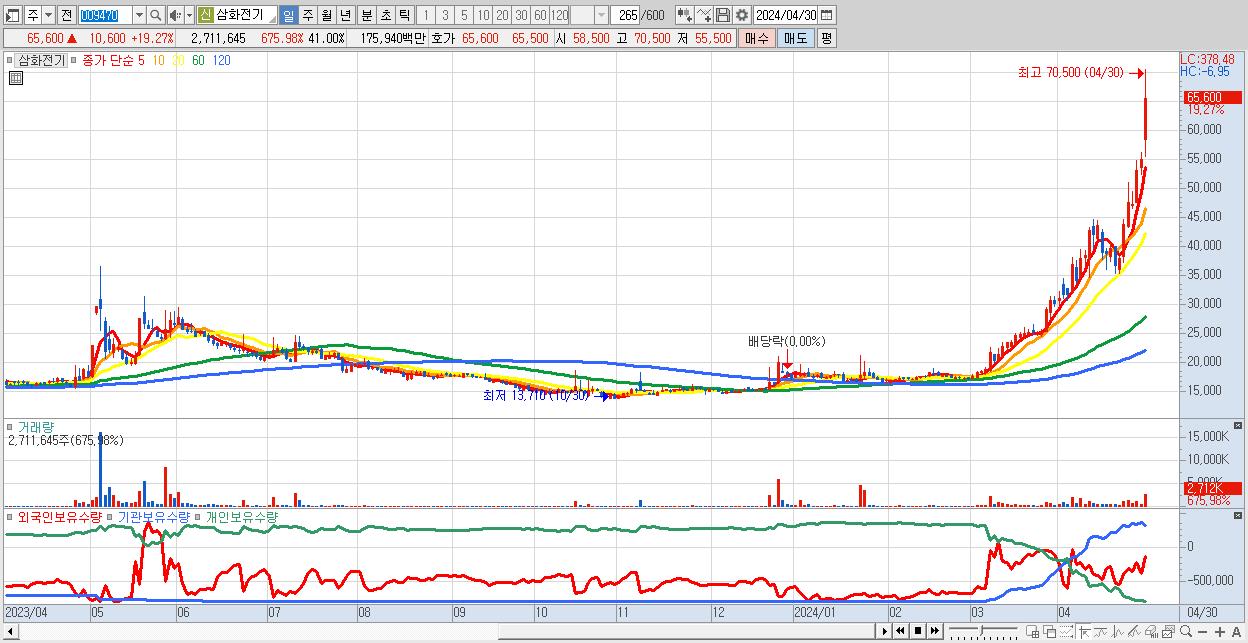Image resolution: width=1248 pixels, height=643 pixels.
Task: Click the volume bar indicator icon on the bottom bar
Action: (1152, 632)
